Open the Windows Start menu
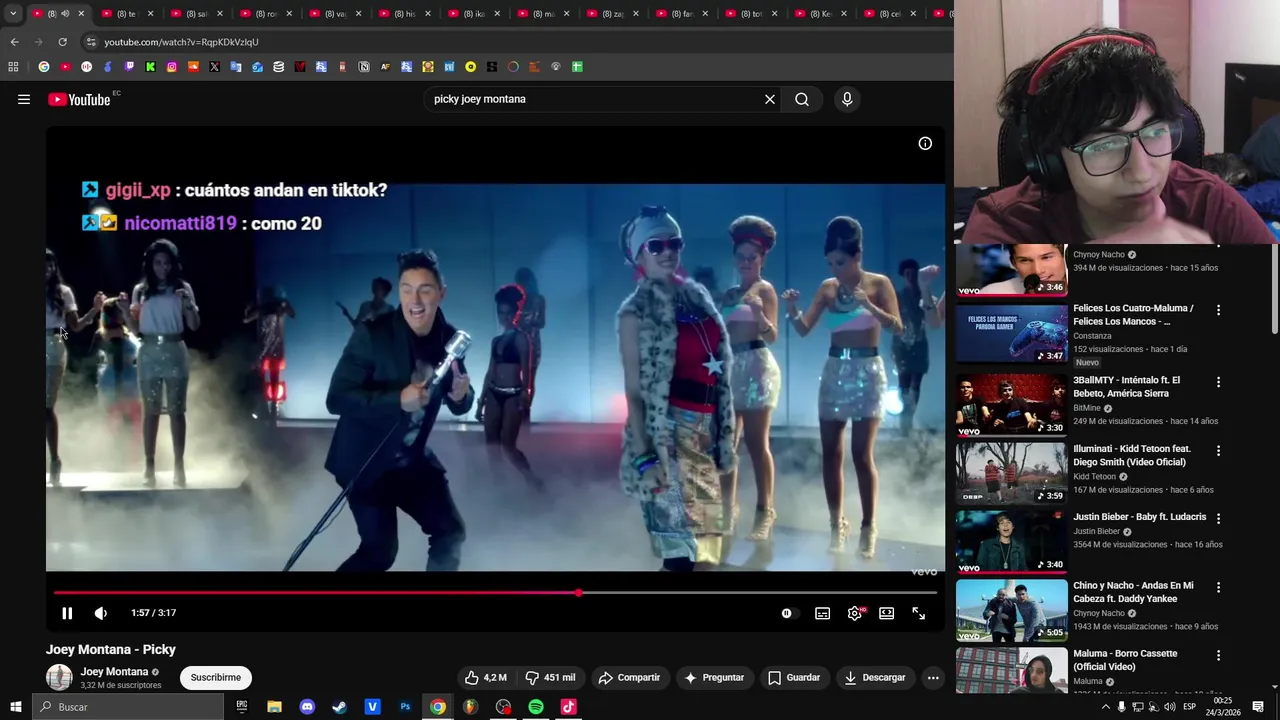Image resolution: width=1280 pixels, height=720 pixels. click(x=16, y=707)
